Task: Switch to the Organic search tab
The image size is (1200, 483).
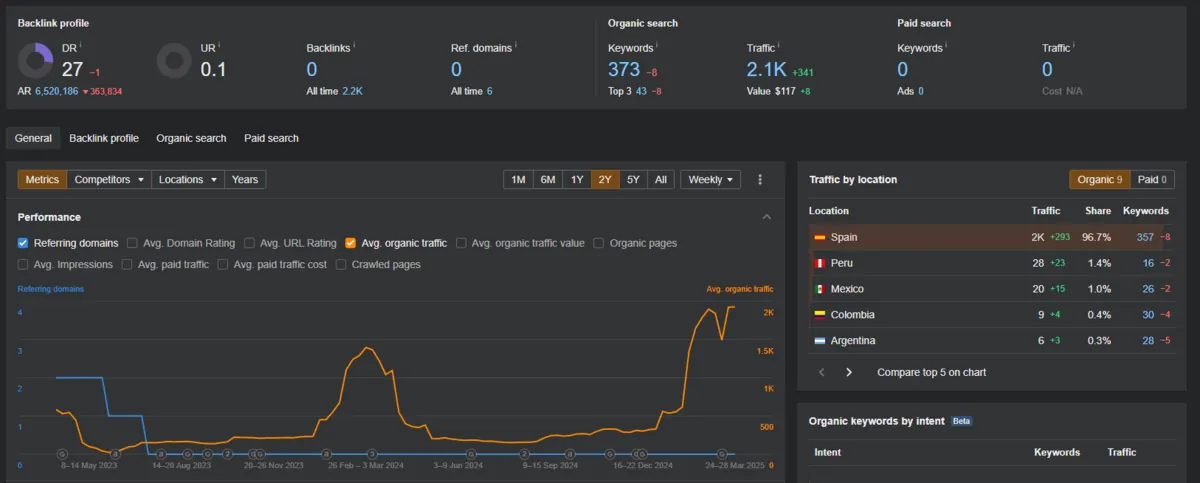Action: (x=191, y=138)
